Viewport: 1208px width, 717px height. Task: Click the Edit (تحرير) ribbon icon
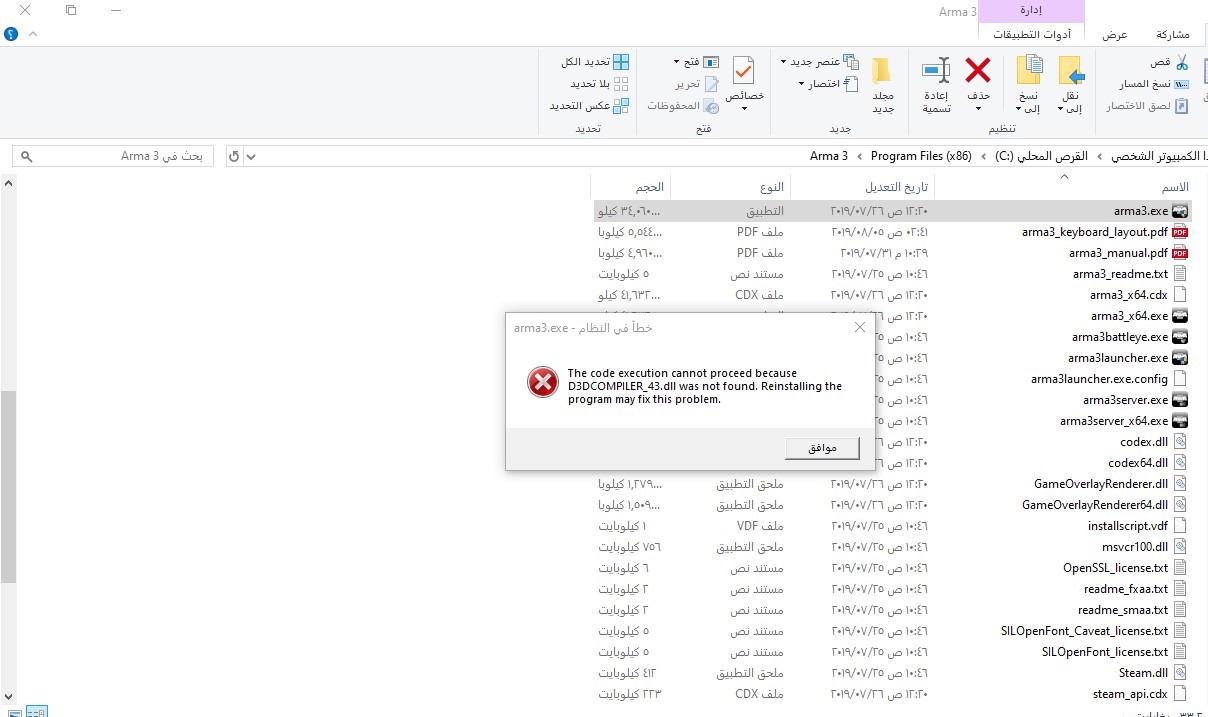(711, 84)
